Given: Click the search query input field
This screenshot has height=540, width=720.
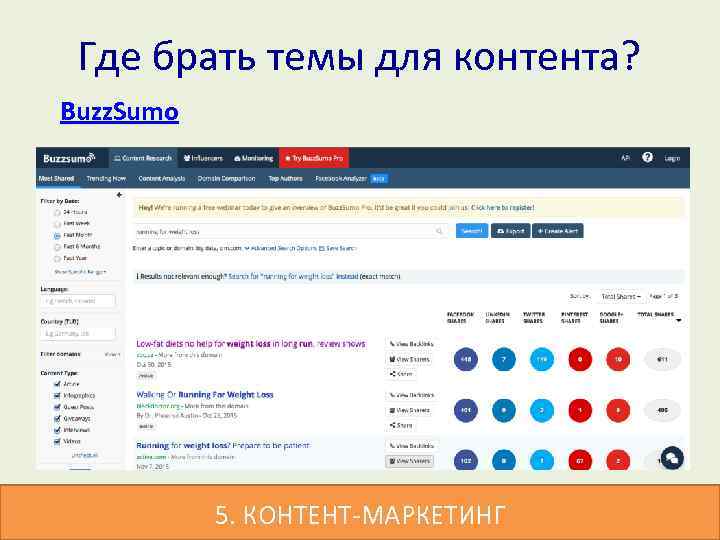Looking at the screenshot, I should tap(291, 231).
